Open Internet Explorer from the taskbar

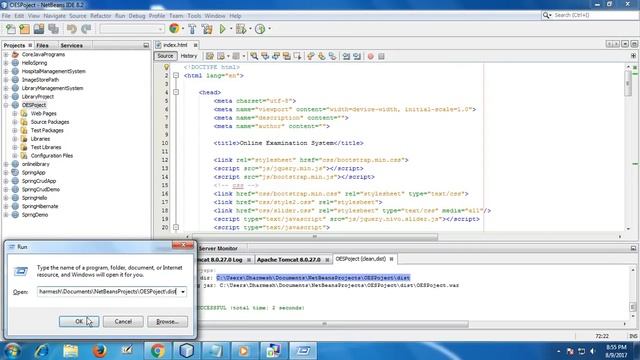tap(42, 351)
